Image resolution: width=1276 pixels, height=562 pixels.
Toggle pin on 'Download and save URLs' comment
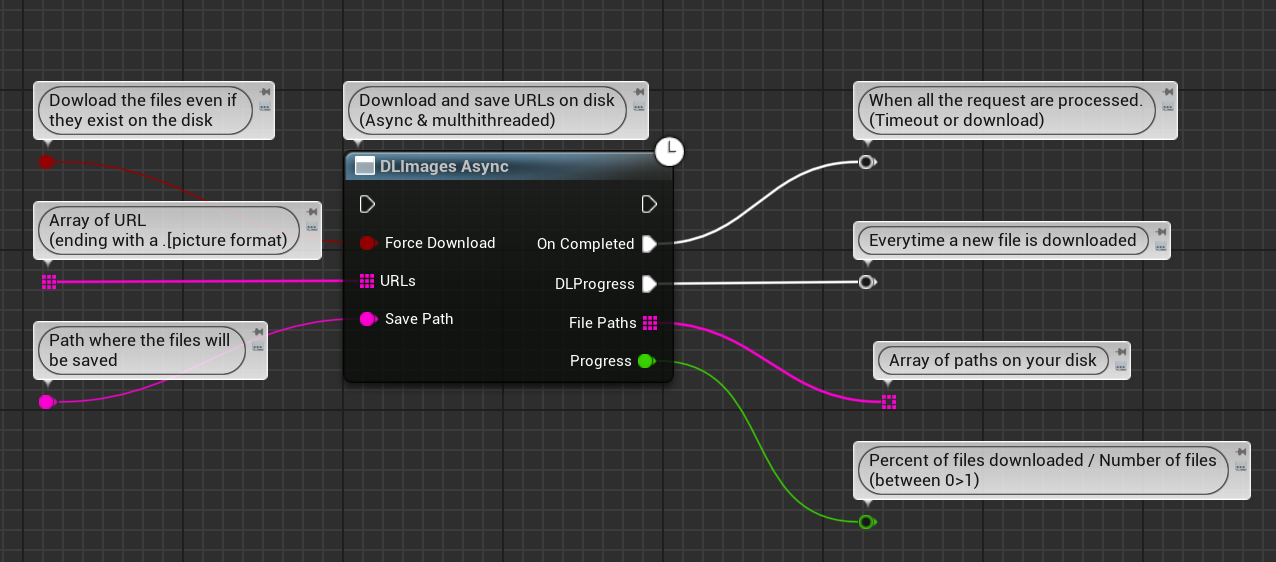click(637, 91)
